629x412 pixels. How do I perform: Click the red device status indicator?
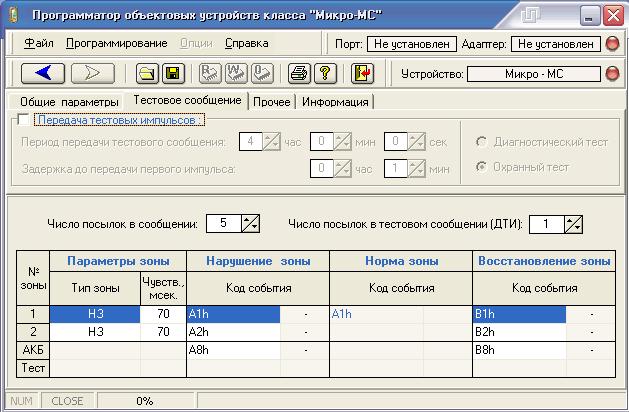612,74
